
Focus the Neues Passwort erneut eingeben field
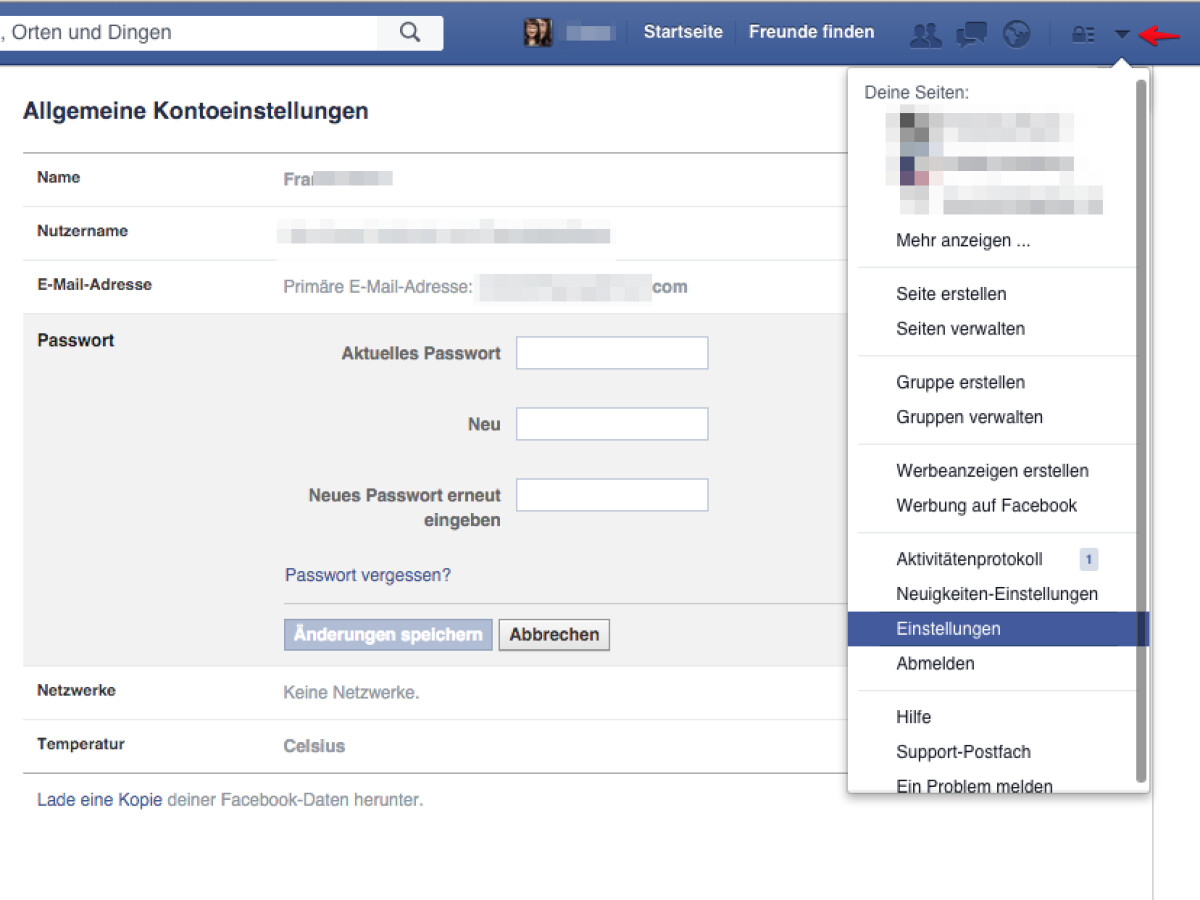tap(612, 495)
